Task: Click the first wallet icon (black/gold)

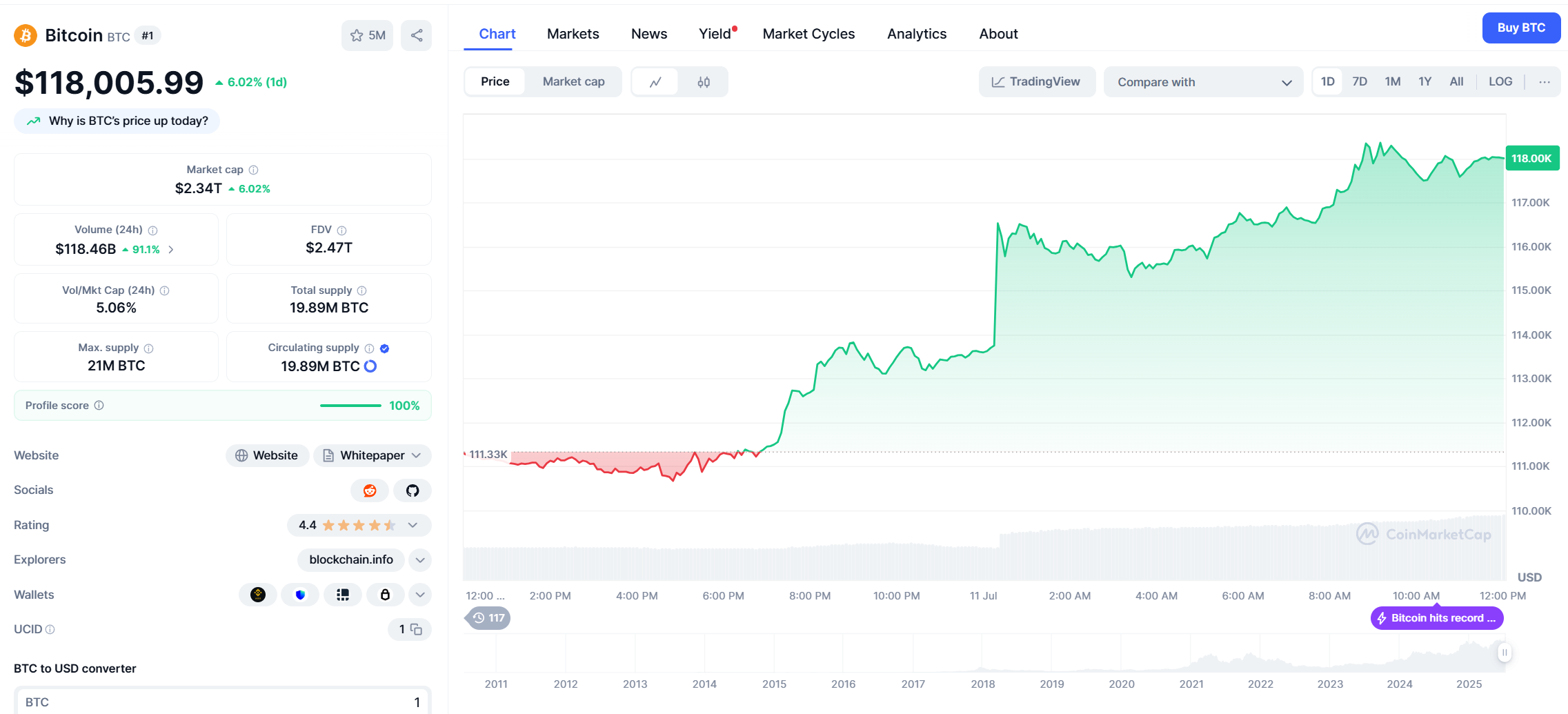Action: pos(258,595)
